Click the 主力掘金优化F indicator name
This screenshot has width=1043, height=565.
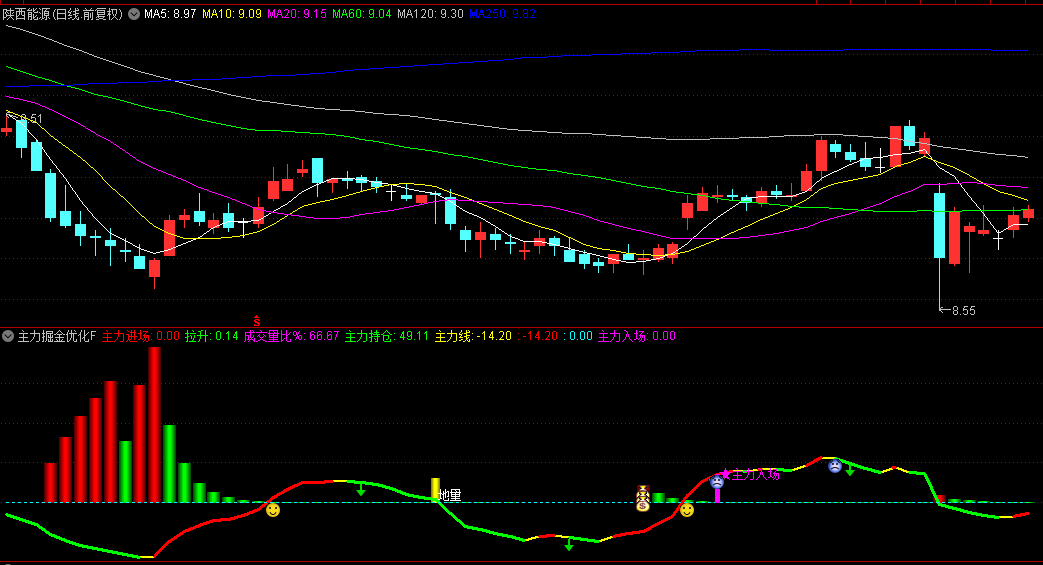coord(57,336)
